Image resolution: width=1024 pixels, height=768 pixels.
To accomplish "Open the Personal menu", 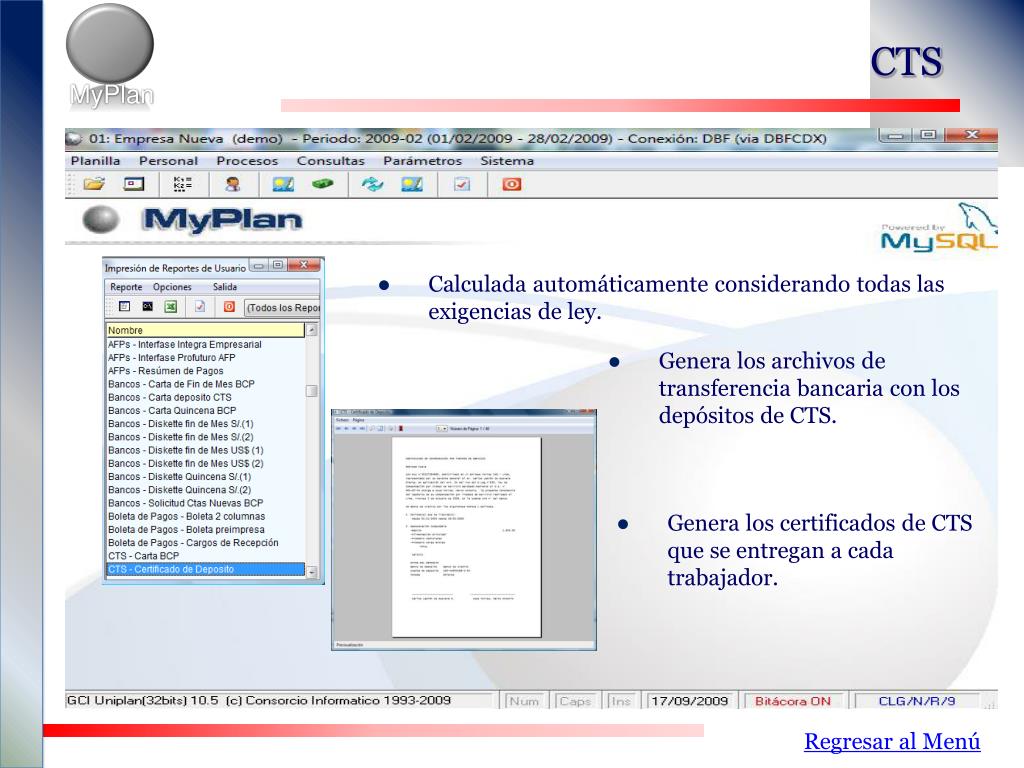I will [168, 161].
